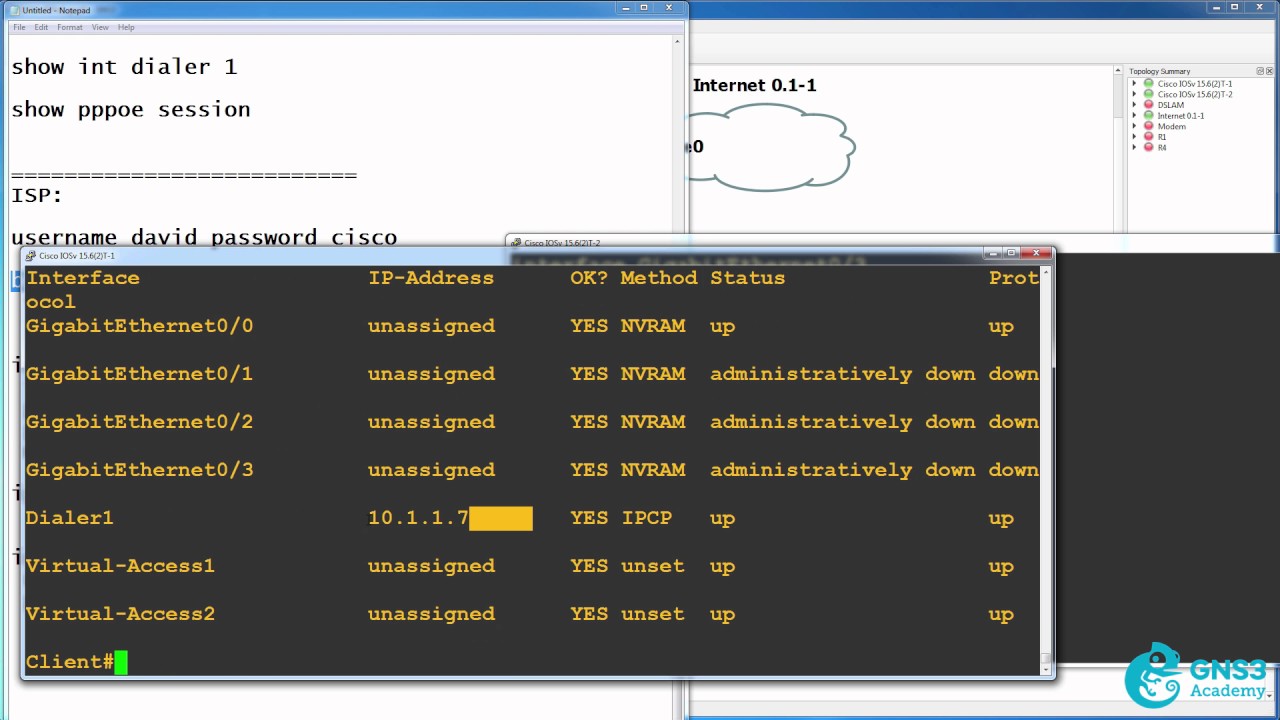Viewport: 1280px width, 720px height.
Task: Click the Notepad title bar icon
Action: pos(15,10)
